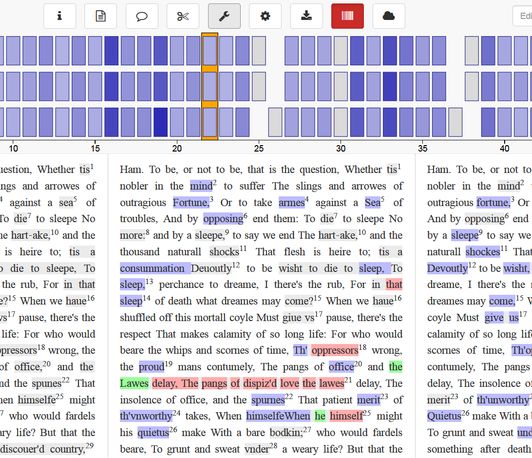Click the highlighted segment 22 cell in middle row

tap(210, 87)
